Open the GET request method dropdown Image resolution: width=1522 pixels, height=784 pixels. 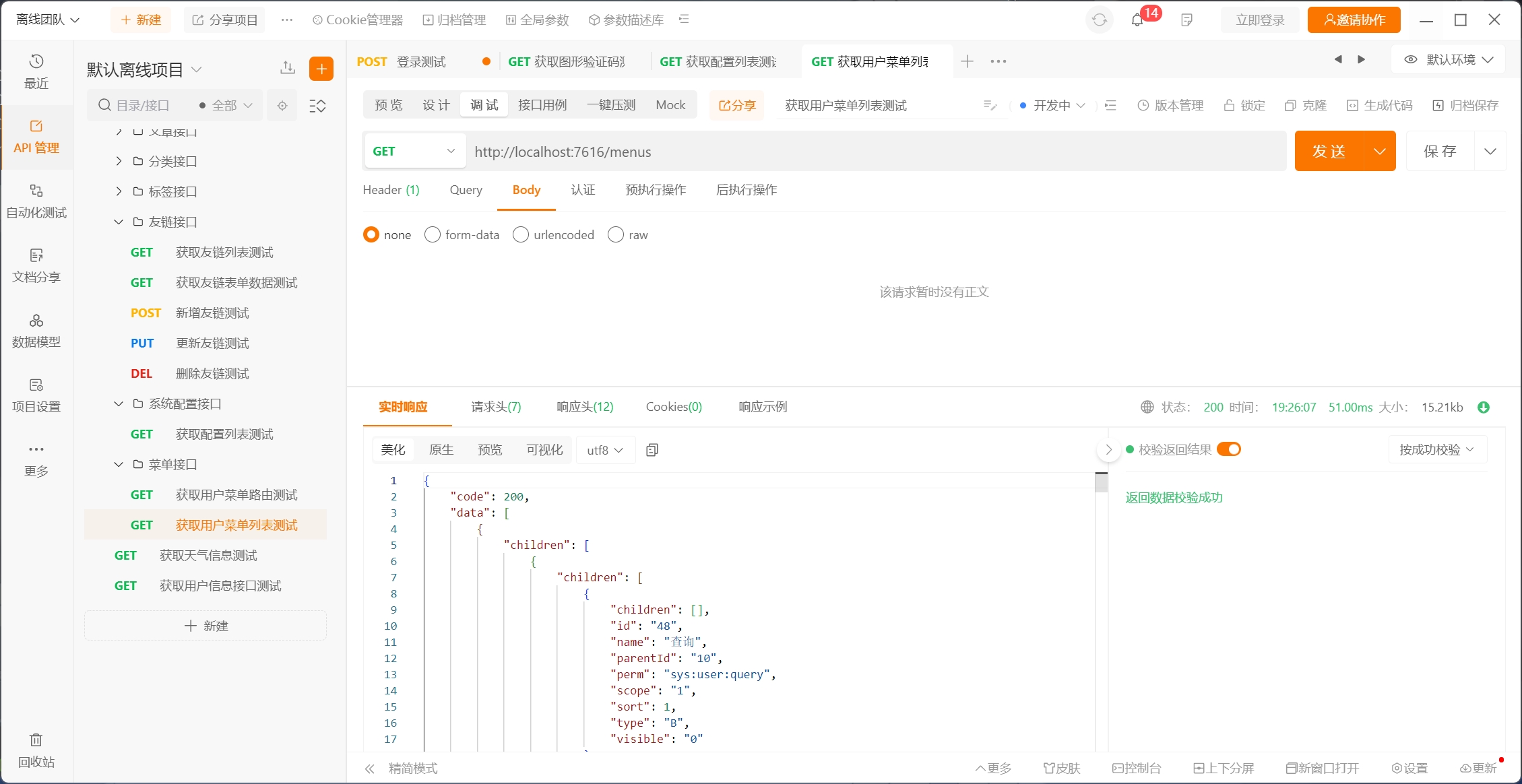click(x=414, y=152)
